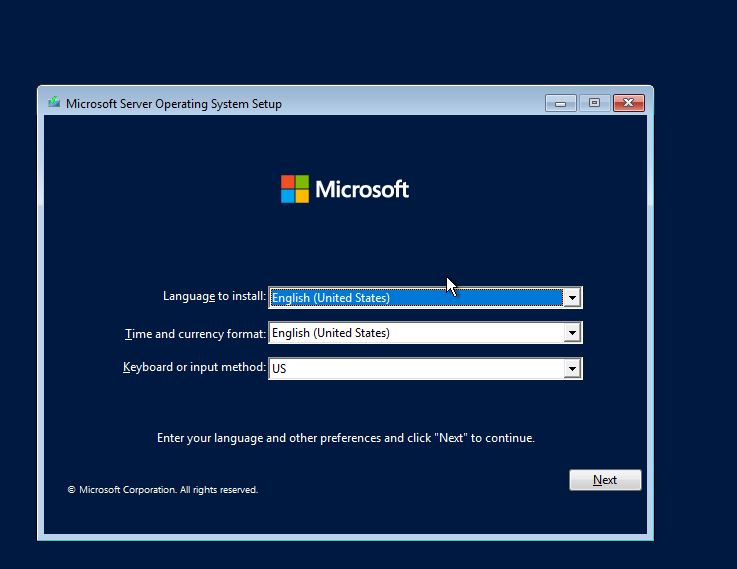Click the window title text in the title bar
The width and height of the screenshot is (737, 569).
pos(174,103)
